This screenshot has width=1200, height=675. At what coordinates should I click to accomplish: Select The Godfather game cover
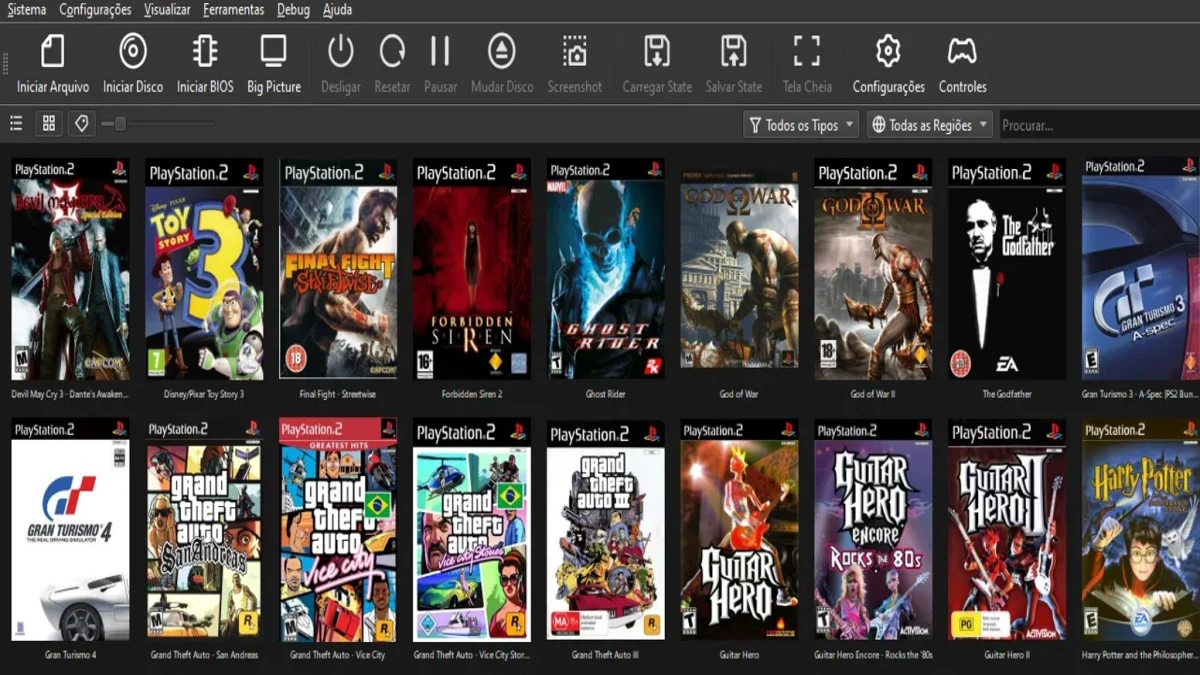click(x=1007, y=269)
